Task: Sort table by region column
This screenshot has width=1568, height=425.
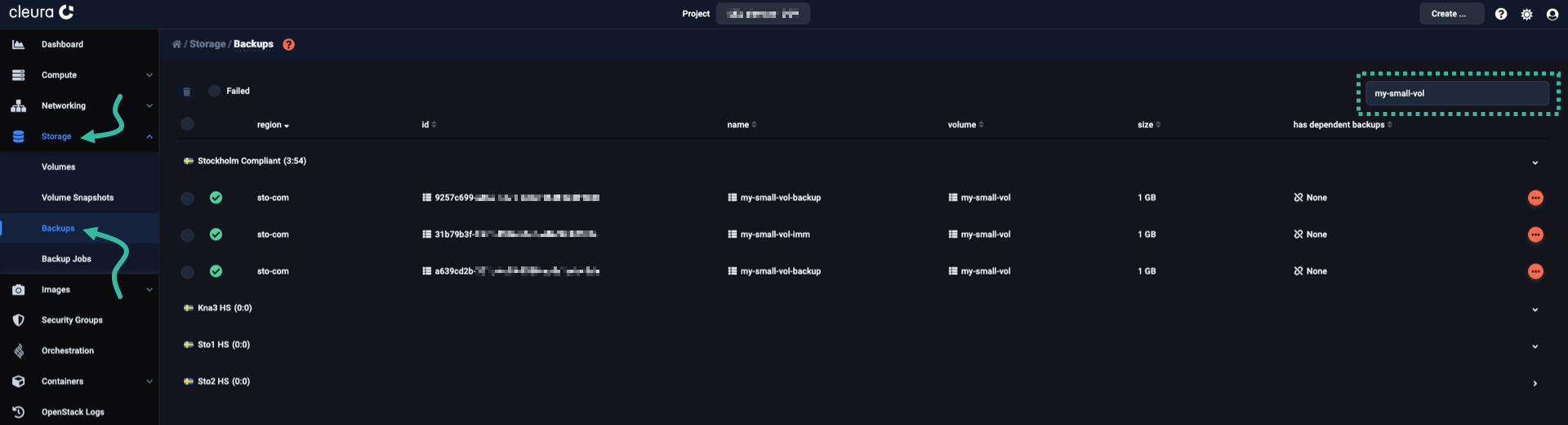Action: pos(273,125)
